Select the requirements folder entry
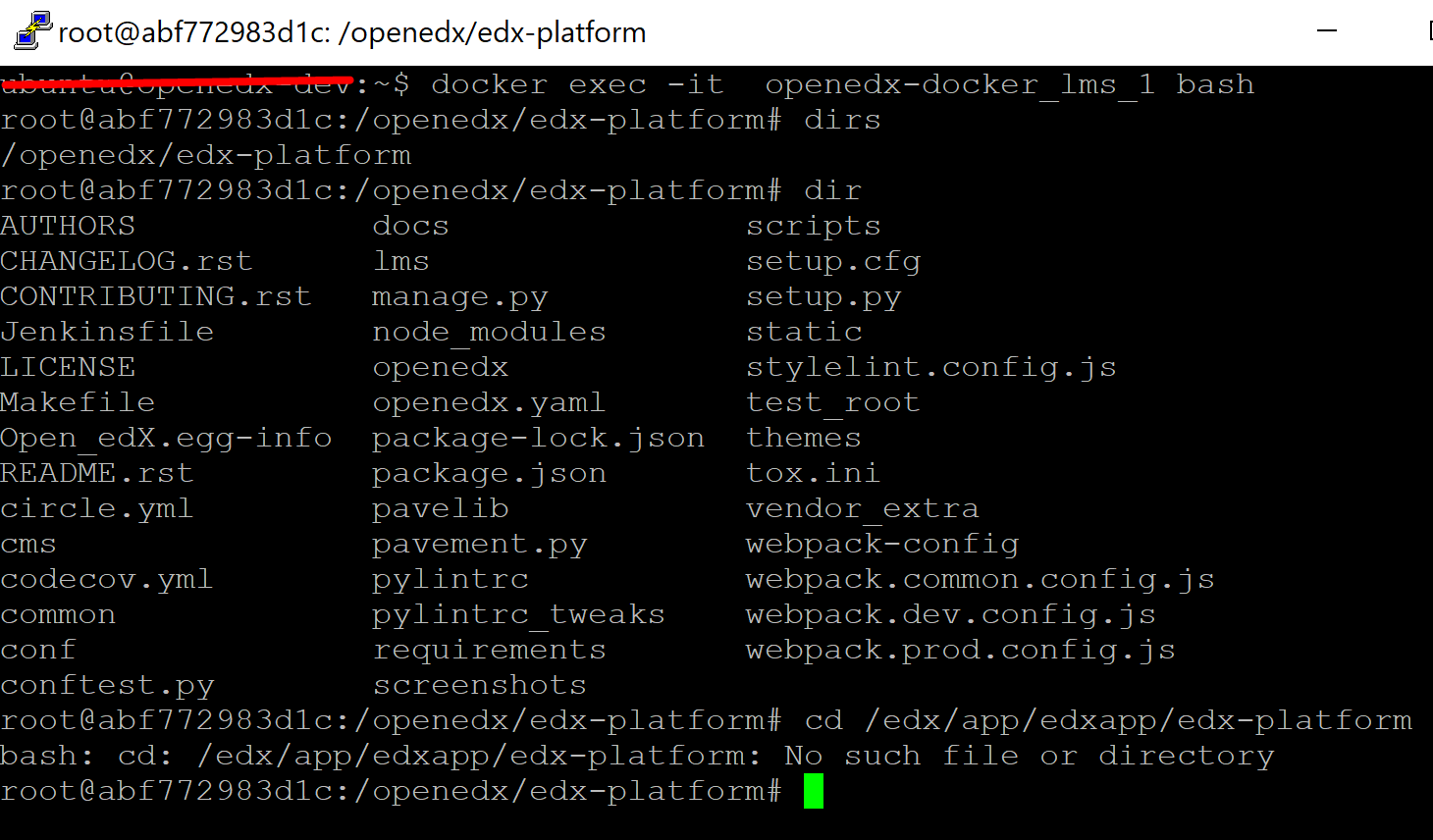This screenshot has height=840, width=1433. (x=489, y=649)
